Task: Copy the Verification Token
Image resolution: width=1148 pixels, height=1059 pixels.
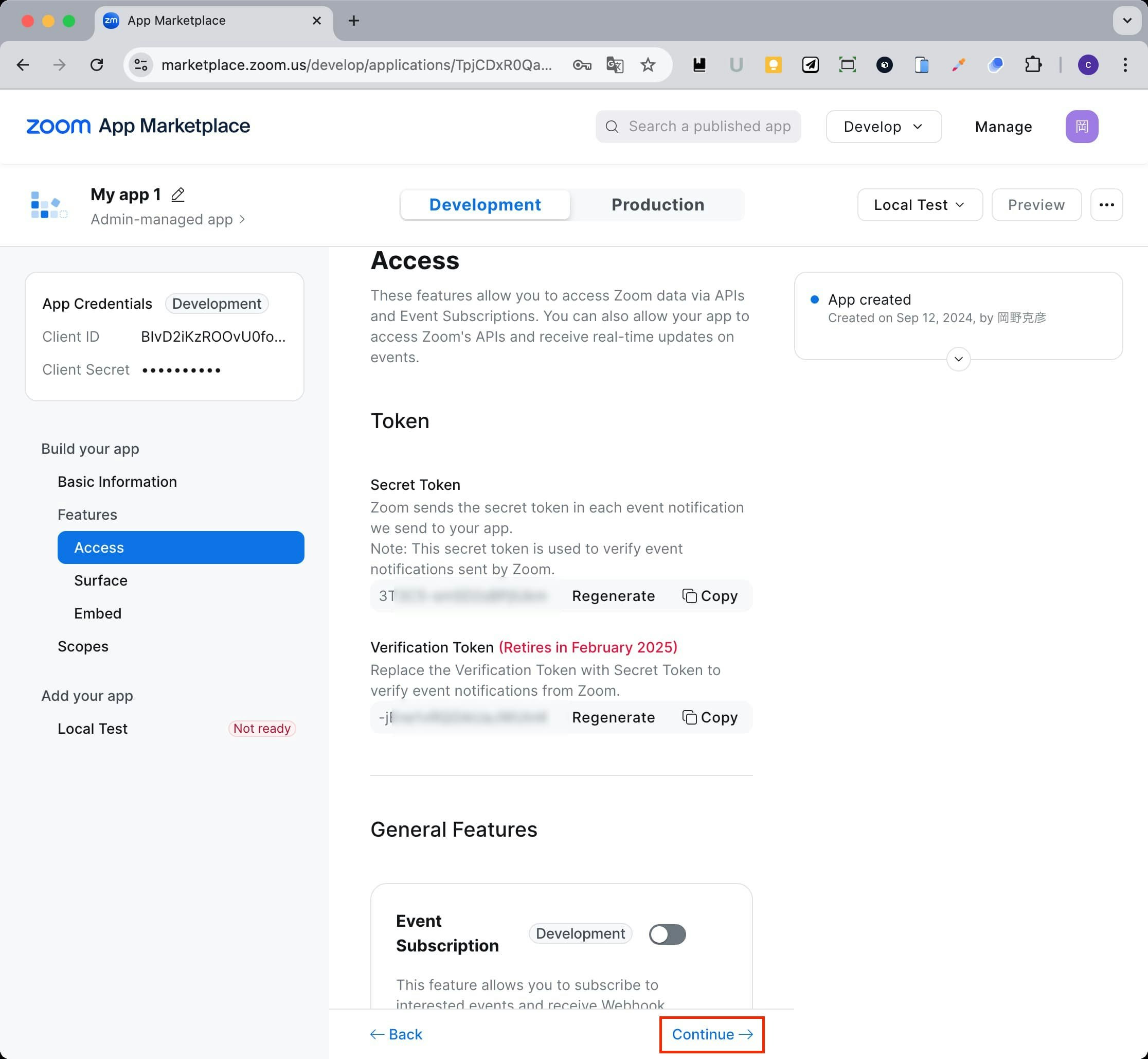Action: [x=710, y=717]
